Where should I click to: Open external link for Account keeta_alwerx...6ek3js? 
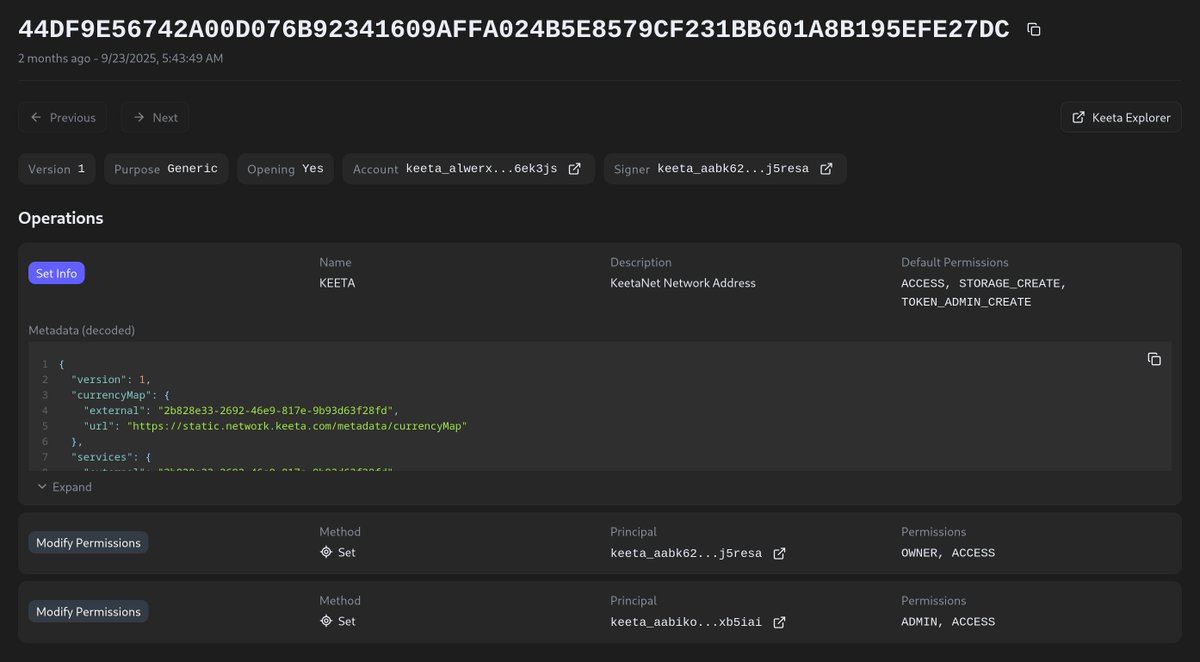(575, 169)
